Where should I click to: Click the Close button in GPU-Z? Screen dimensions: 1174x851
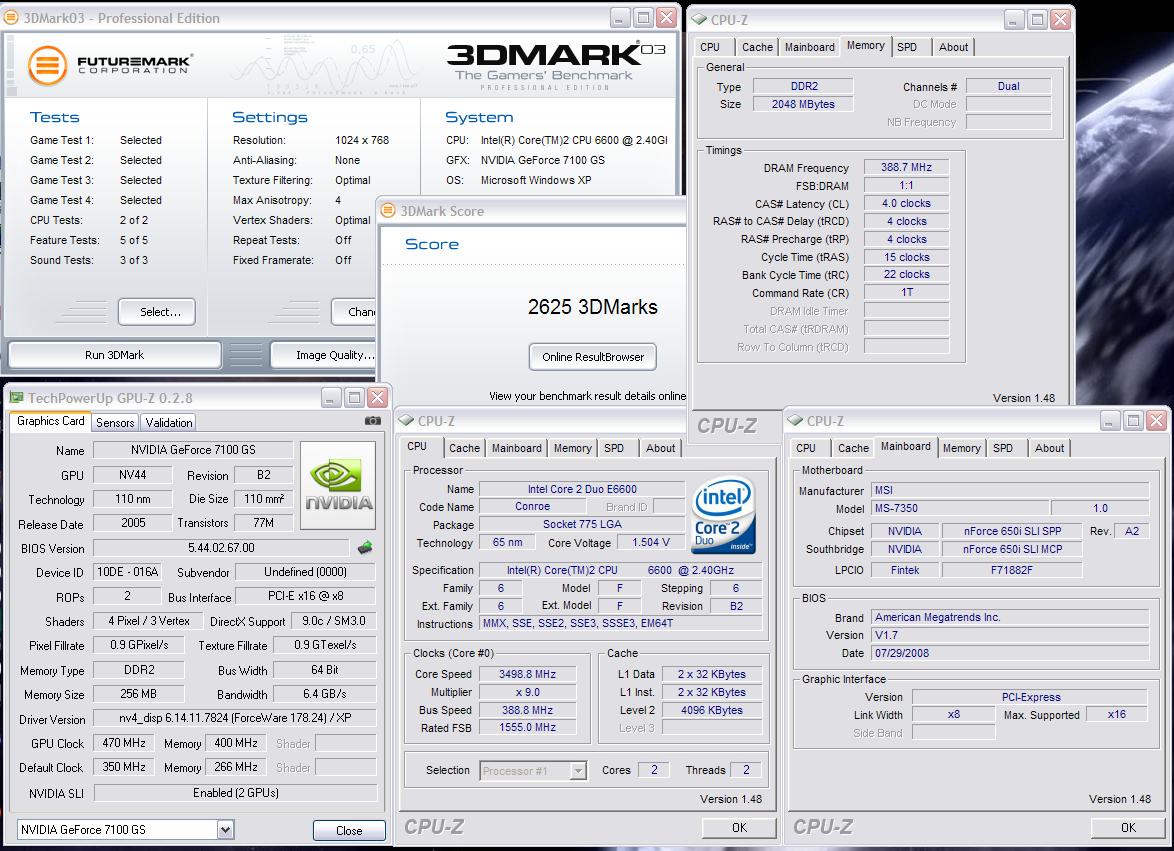pos(349,830)
